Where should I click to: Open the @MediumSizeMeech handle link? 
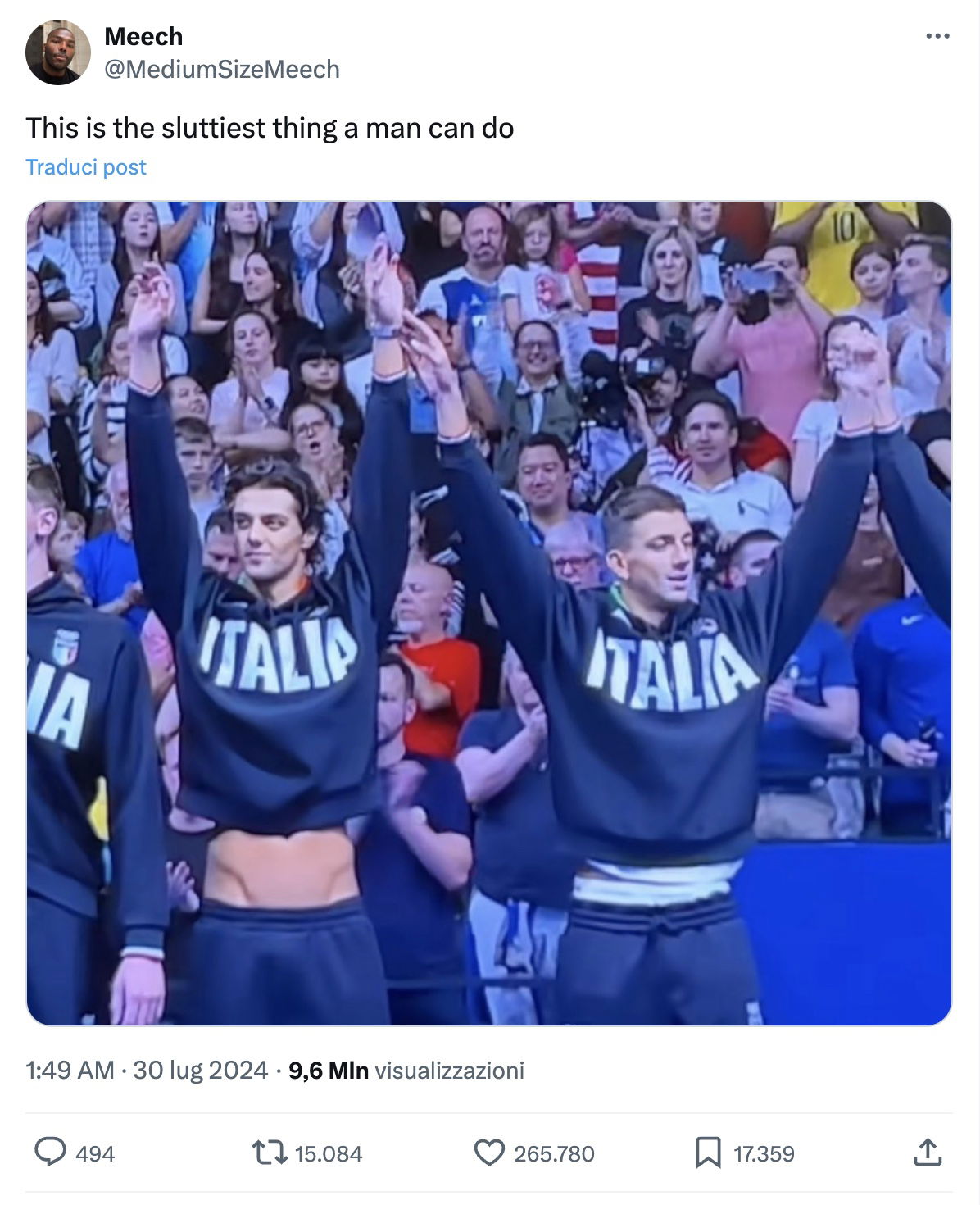click(222, 70)
